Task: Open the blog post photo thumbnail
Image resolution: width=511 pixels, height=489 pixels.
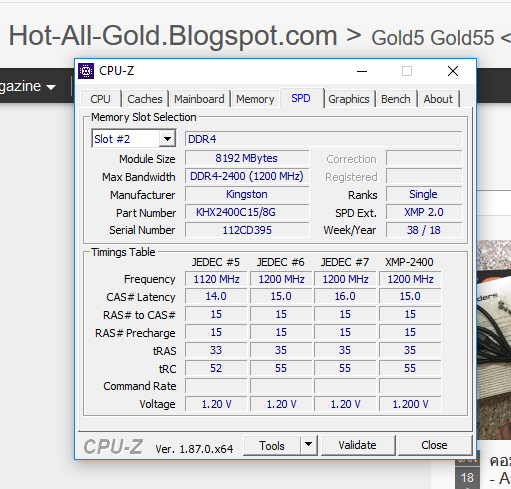Action: [494, 340]
